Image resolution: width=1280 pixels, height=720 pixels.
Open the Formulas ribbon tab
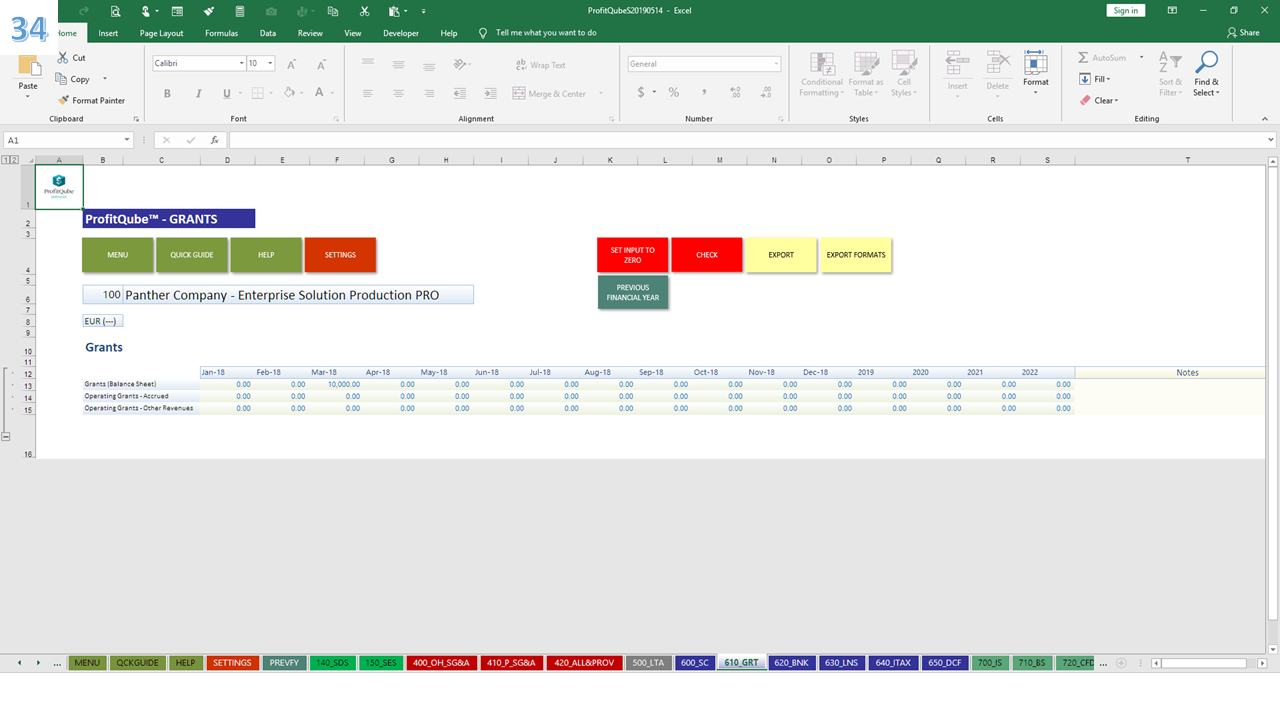point(221,33)
